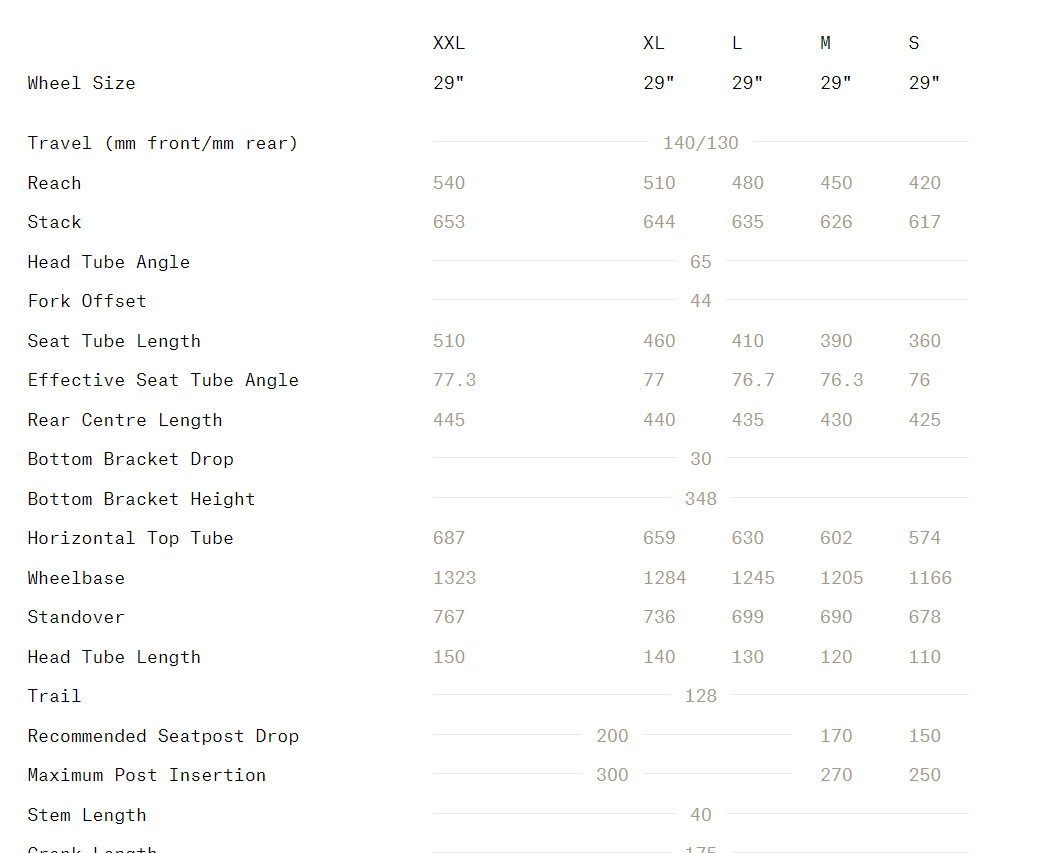Viewport: 1051px width, 853px height.
Task: Click the Head Tube Angle label
Action: tap(108, 262)
